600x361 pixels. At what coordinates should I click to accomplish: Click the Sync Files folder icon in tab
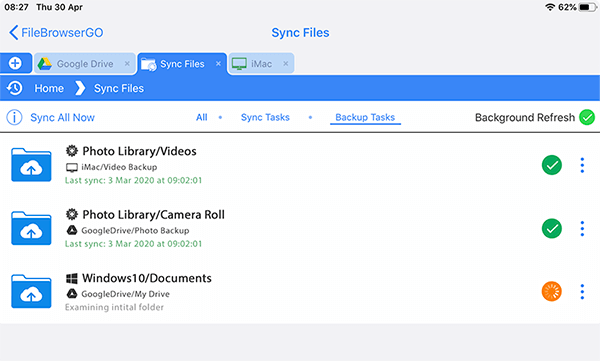[148, 64]
